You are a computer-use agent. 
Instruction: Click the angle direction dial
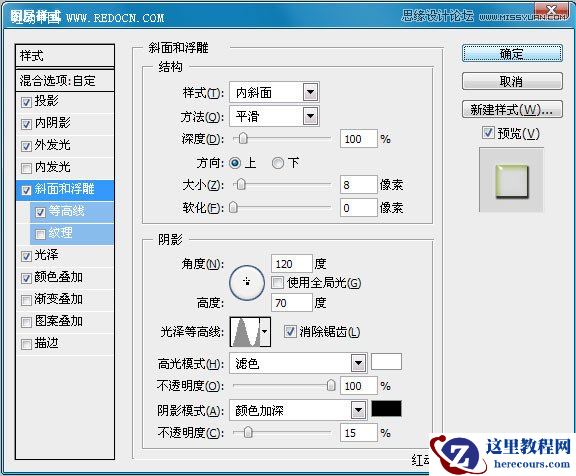(247, 282)
